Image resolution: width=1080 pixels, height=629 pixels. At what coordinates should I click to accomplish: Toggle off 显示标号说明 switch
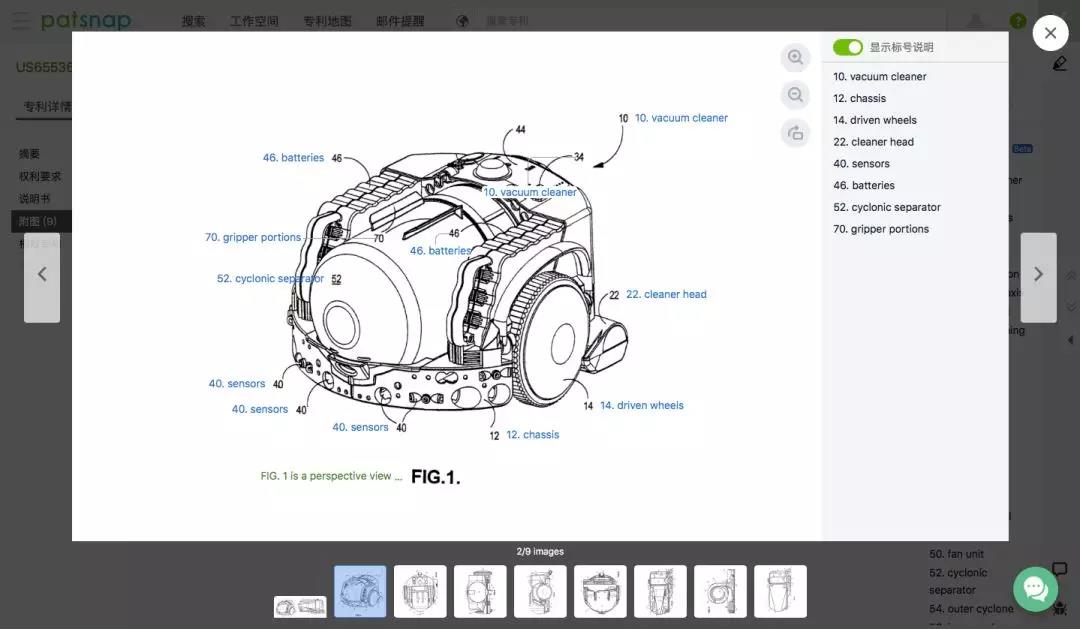coord(848,47)
